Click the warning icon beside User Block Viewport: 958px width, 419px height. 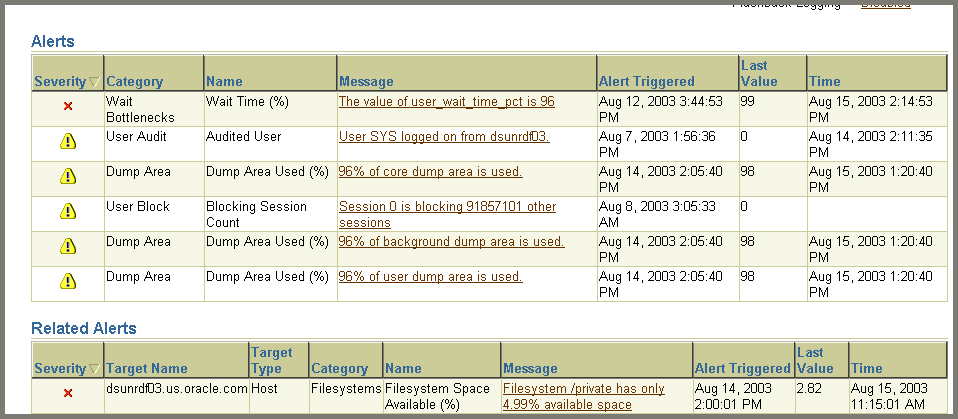(68, 211)
